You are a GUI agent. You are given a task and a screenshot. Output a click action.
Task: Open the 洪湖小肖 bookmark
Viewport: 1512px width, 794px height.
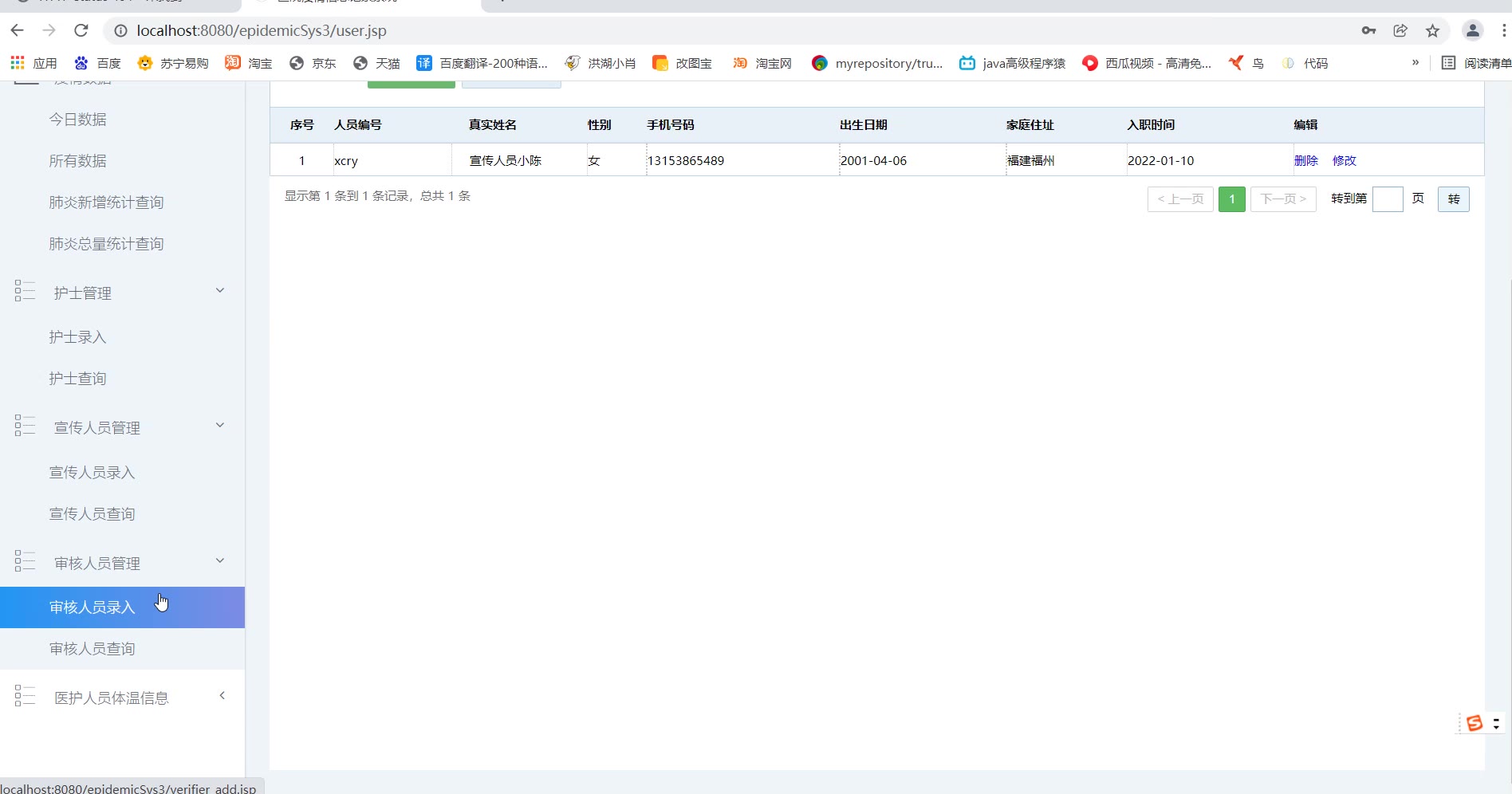(600, 63)
